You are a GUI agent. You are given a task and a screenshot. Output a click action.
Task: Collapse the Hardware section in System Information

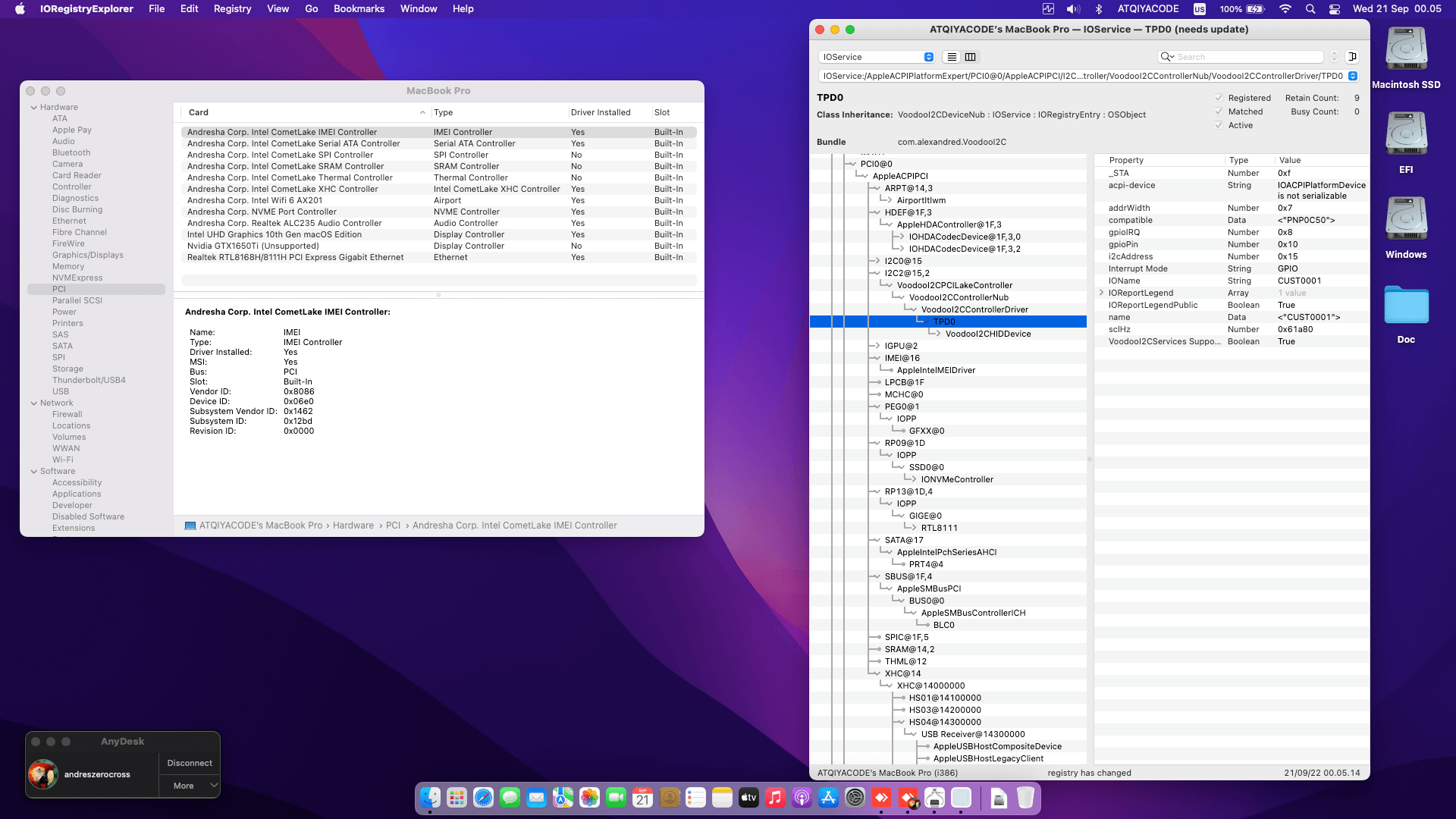[x=34, y=108]
